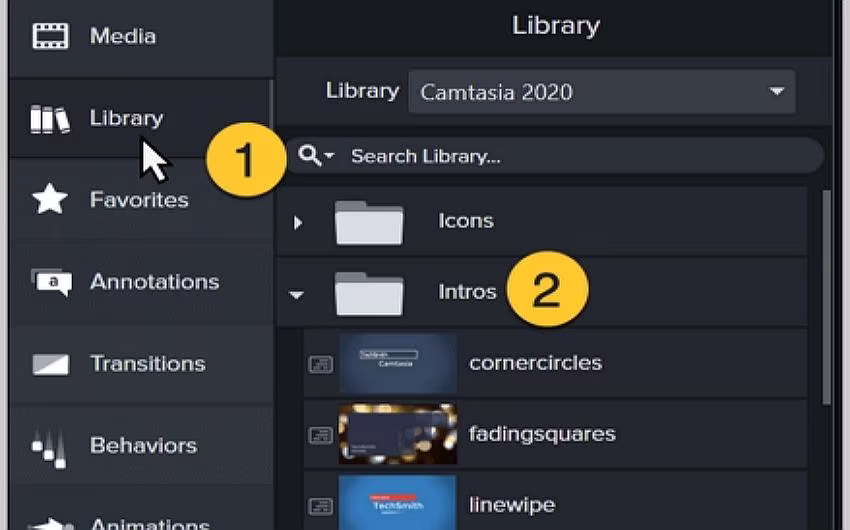This screenshot has height=530, width=850.
Task: Click the Annotations callout icon
Action: coord(52,282)
